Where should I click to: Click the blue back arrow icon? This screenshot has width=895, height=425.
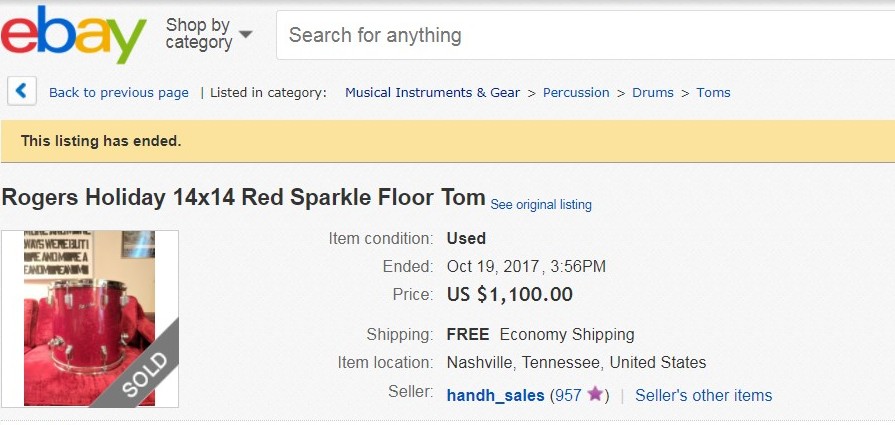(22, 91)
